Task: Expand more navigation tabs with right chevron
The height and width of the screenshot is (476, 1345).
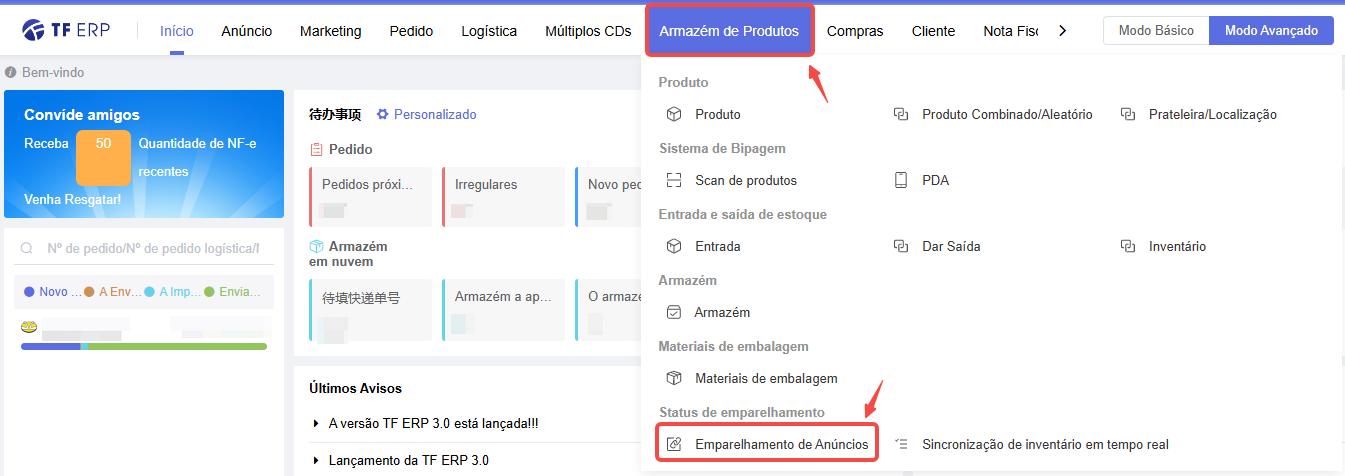Action: pyautogui.click(x=1062, y=31)
